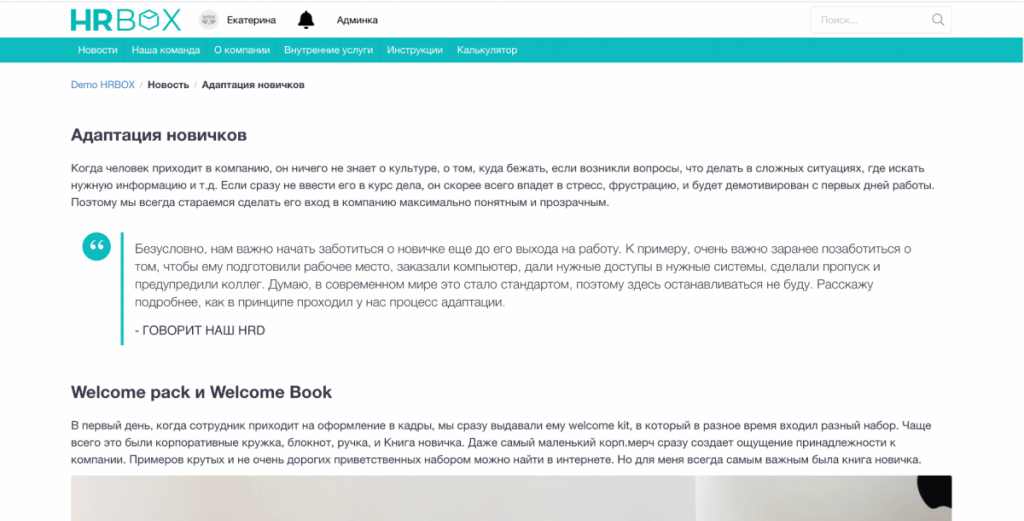Focus the Поиск search field
Screen dimensions: 1024x521
click(x=880, y=20)
